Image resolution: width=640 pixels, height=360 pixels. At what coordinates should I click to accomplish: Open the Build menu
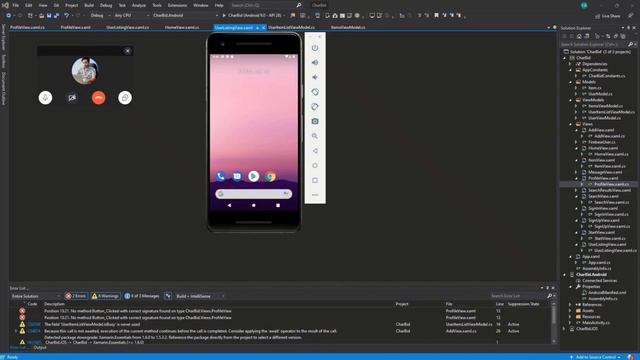click(x=89, y=5)
